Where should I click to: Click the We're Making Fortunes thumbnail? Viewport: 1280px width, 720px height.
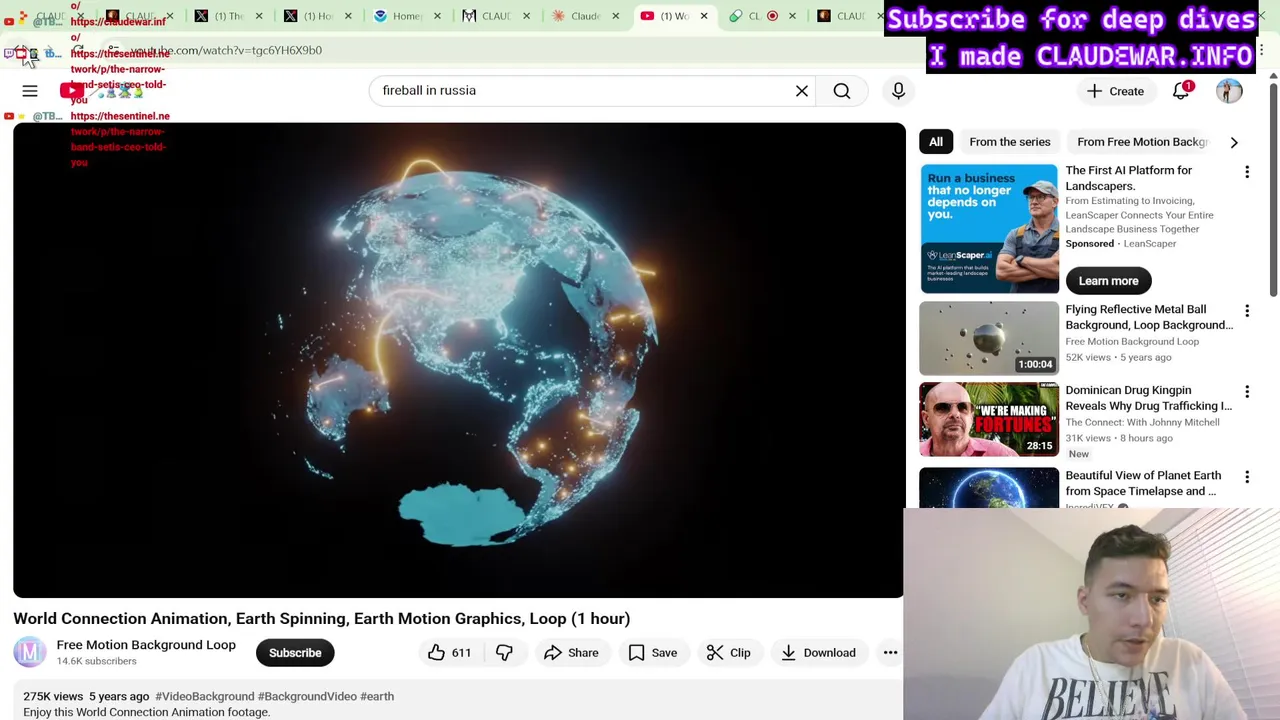989,420
